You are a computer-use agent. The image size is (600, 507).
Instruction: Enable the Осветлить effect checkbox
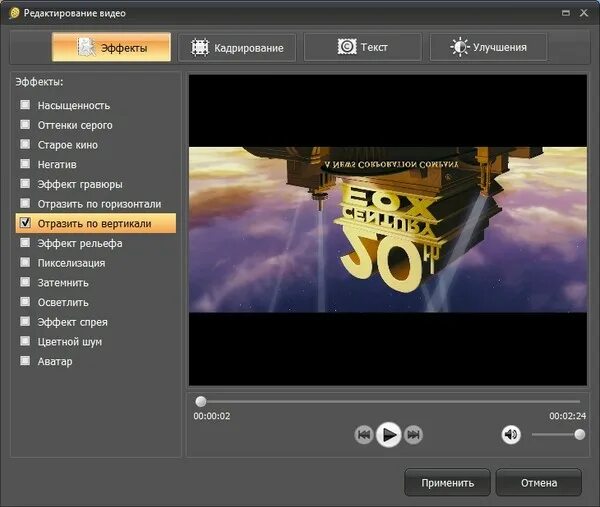[x=25, y=302]
